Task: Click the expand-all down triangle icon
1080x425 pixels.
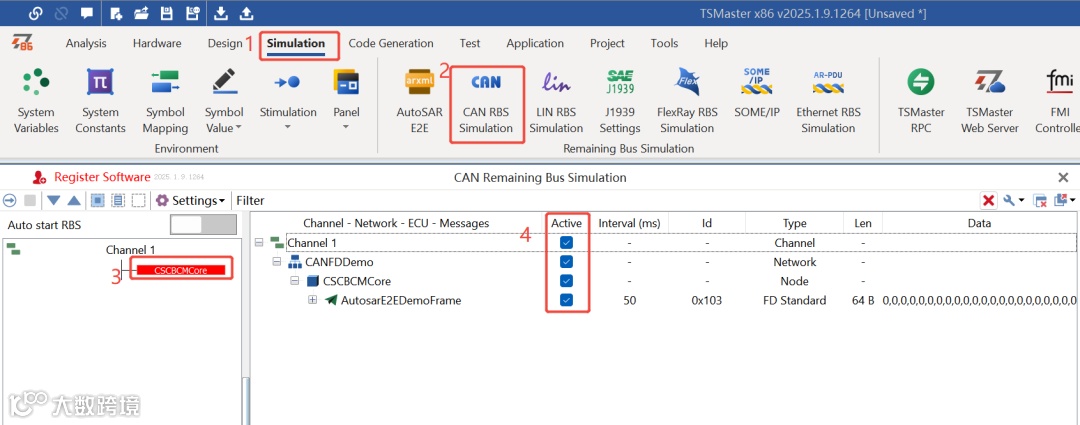Action: coord(54,200)
